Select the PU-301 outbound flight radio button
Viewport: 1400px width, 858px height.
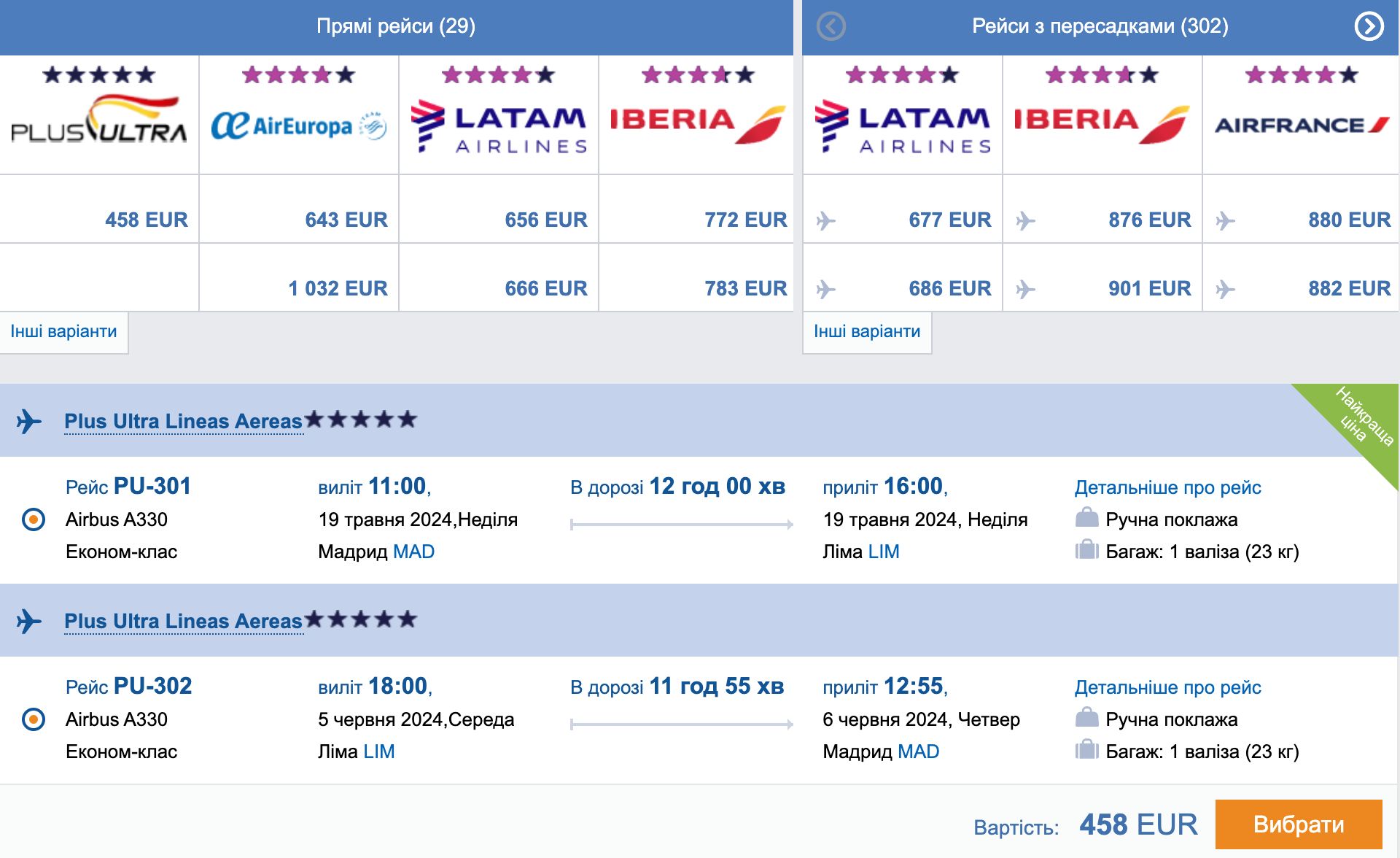click(34, 519)
